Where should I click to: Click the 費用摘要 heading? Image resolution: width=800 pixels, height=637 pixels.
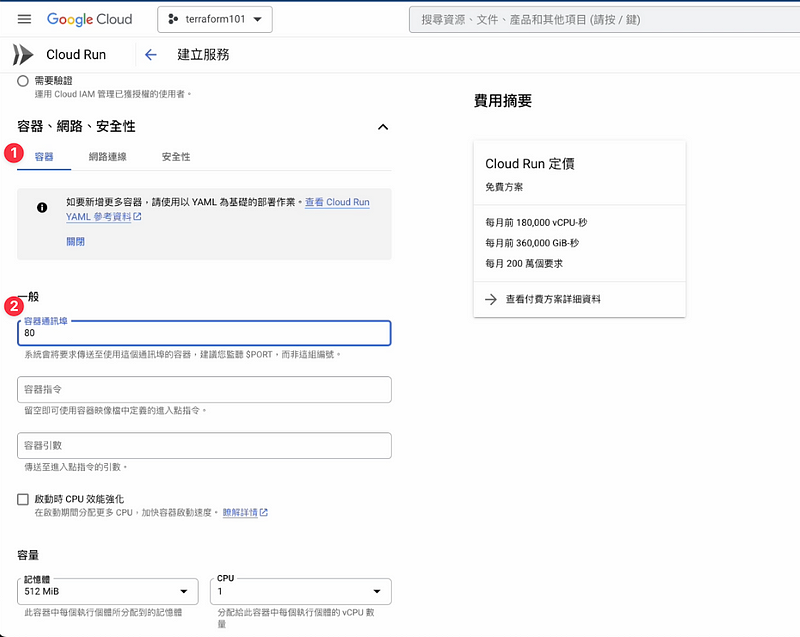point(503,101)
